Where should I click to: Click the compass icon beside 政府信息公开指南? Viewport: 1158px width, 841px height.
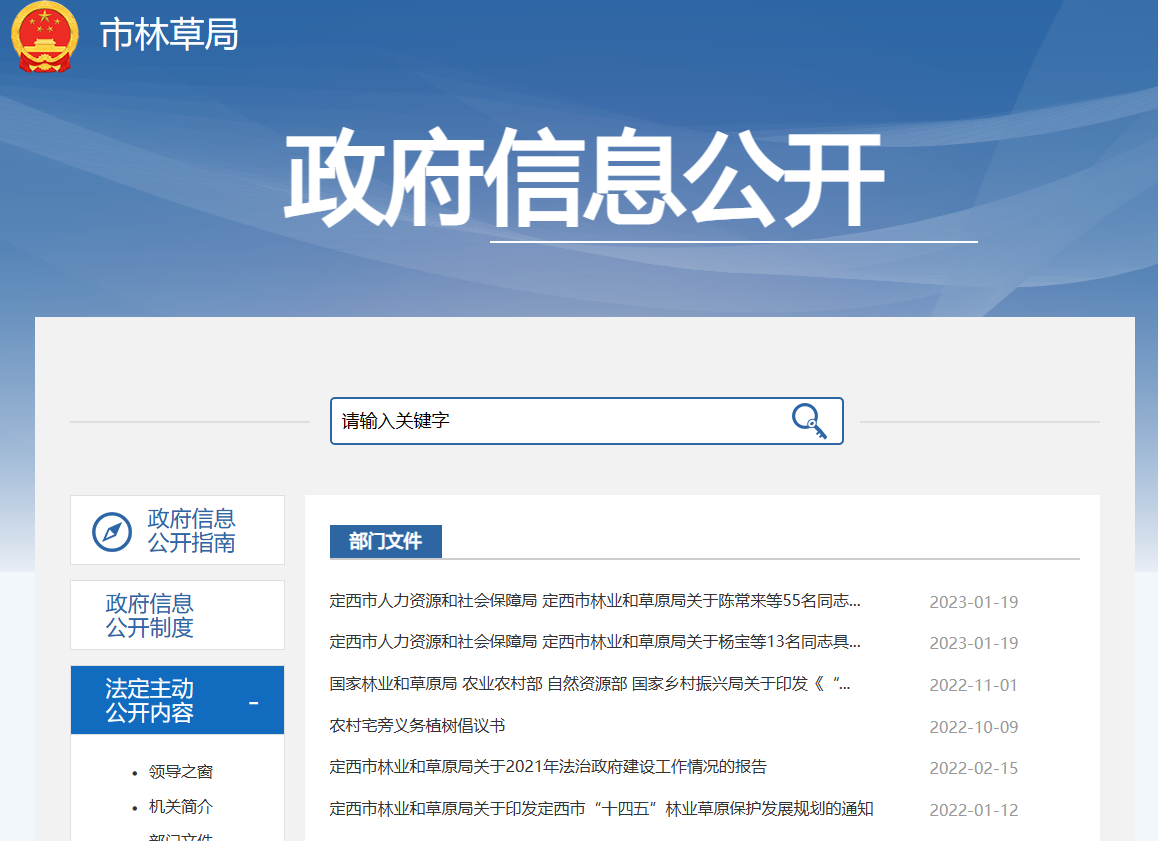(x=112, y=531)
